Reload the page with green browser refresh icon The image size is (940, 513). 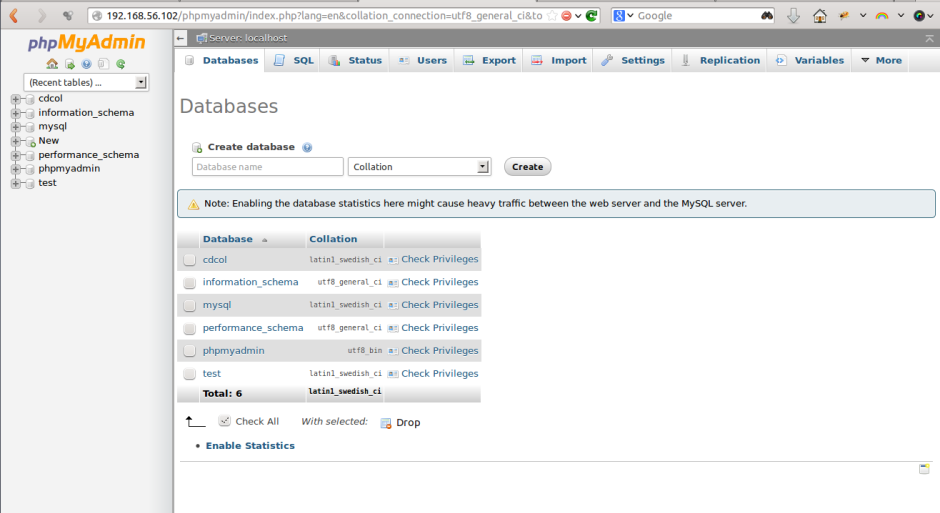pyautogui.click(x=591, y=16)
